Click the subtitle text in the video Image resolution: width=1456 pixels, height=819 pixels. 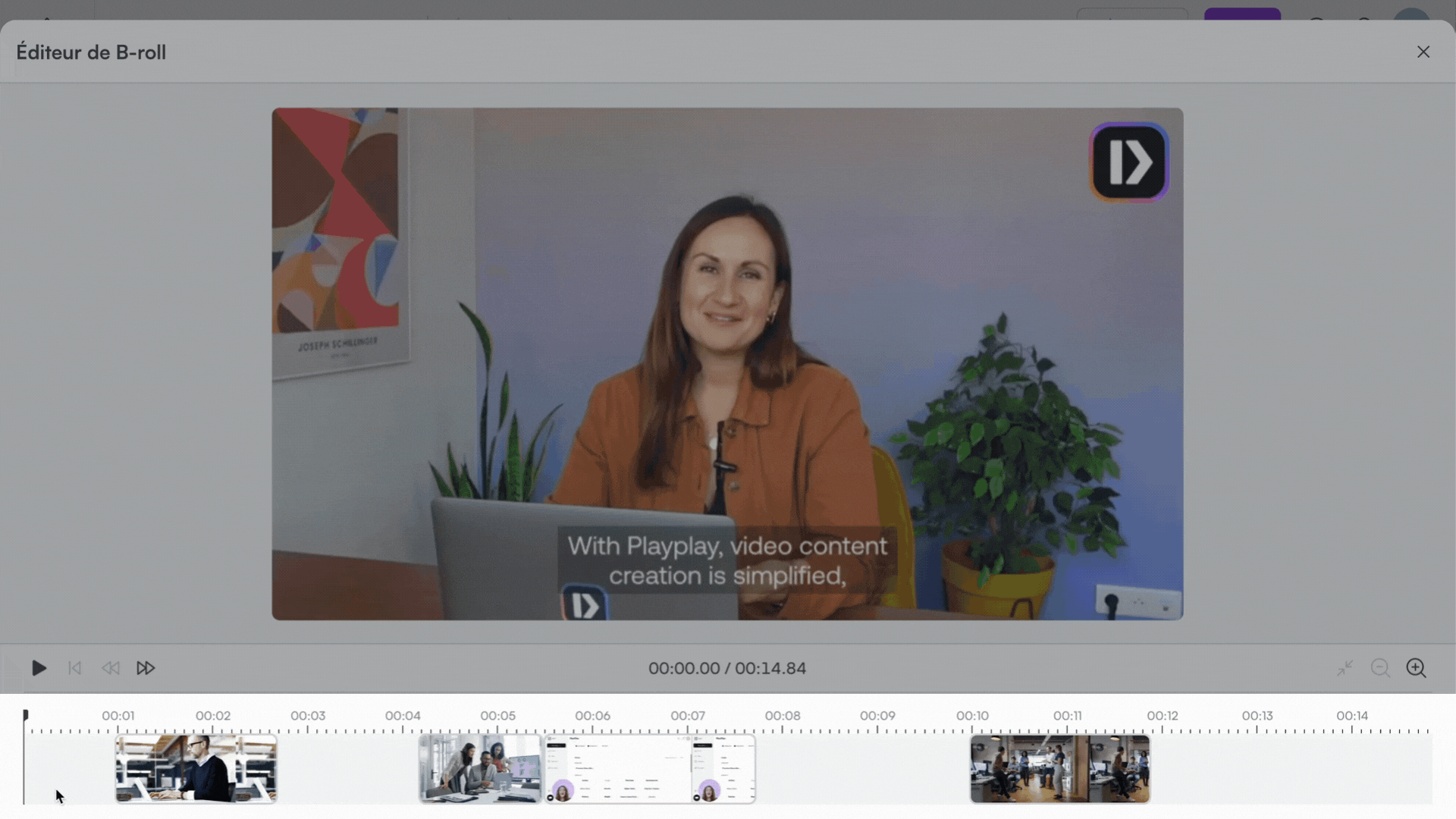(726, 560)
